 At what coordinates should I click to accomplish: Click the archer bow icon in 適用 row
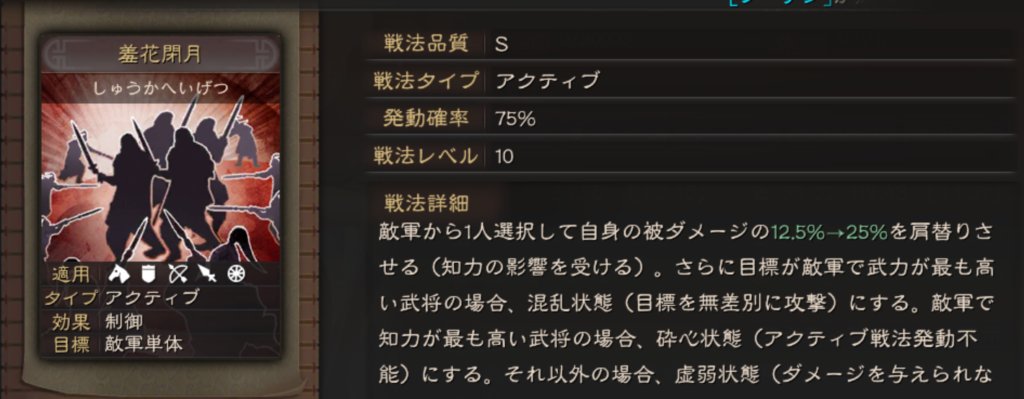coord(176,274)
